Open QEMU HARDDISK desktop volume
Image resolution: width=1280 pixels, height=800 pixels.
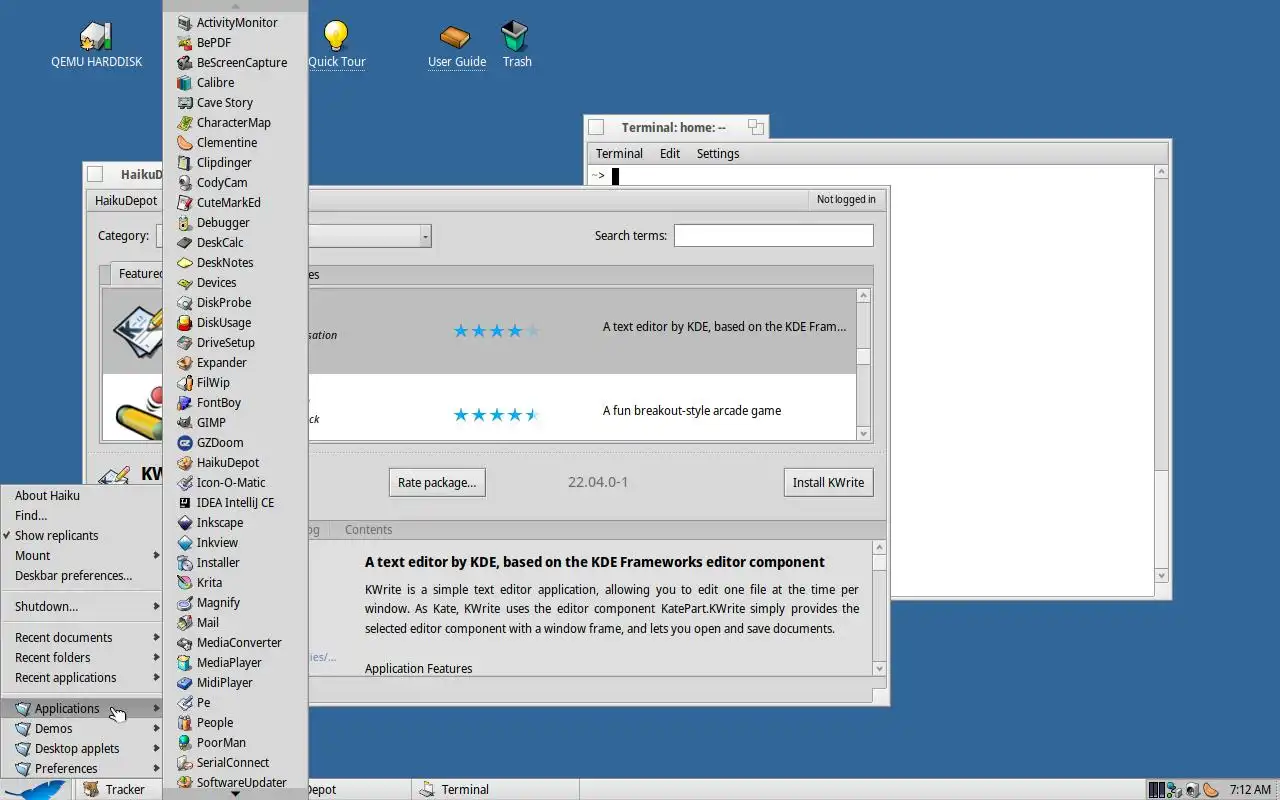[96, 45]
